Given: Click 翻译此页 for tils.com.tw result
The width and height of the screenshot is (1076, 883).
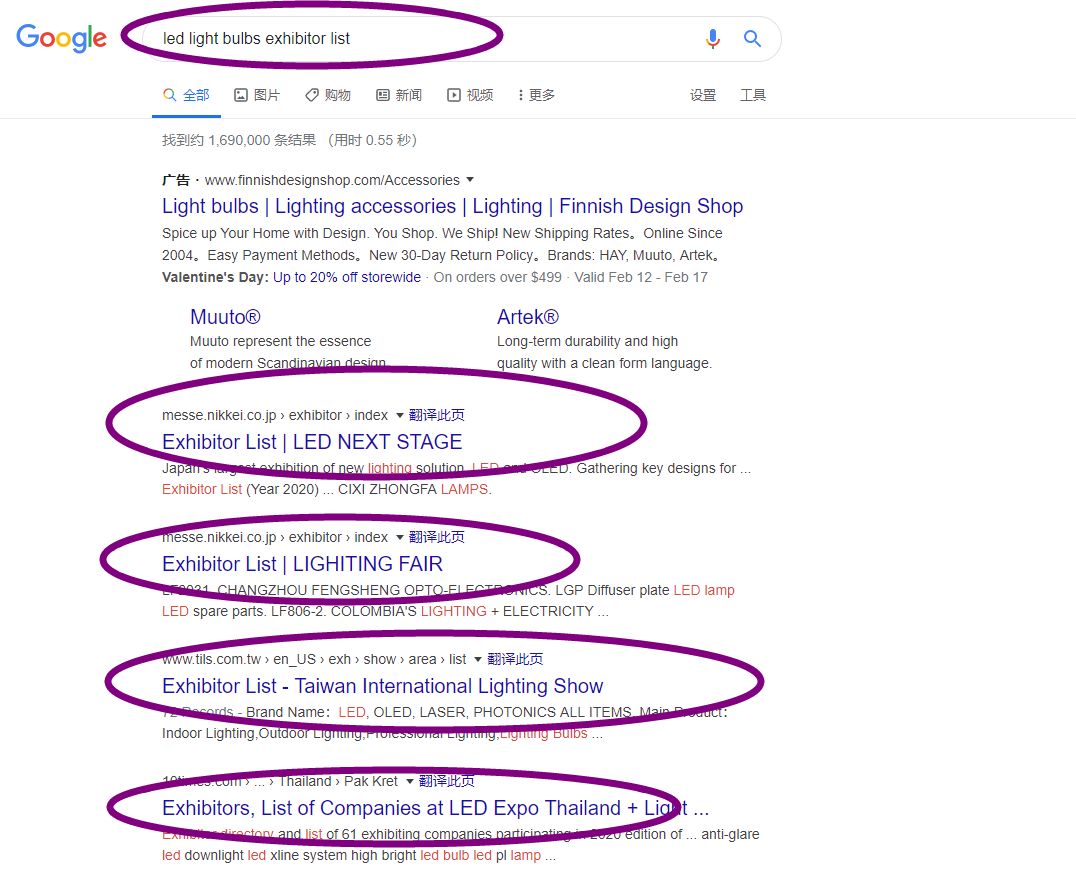Looking at the screenshot, I should click(515, 659).
